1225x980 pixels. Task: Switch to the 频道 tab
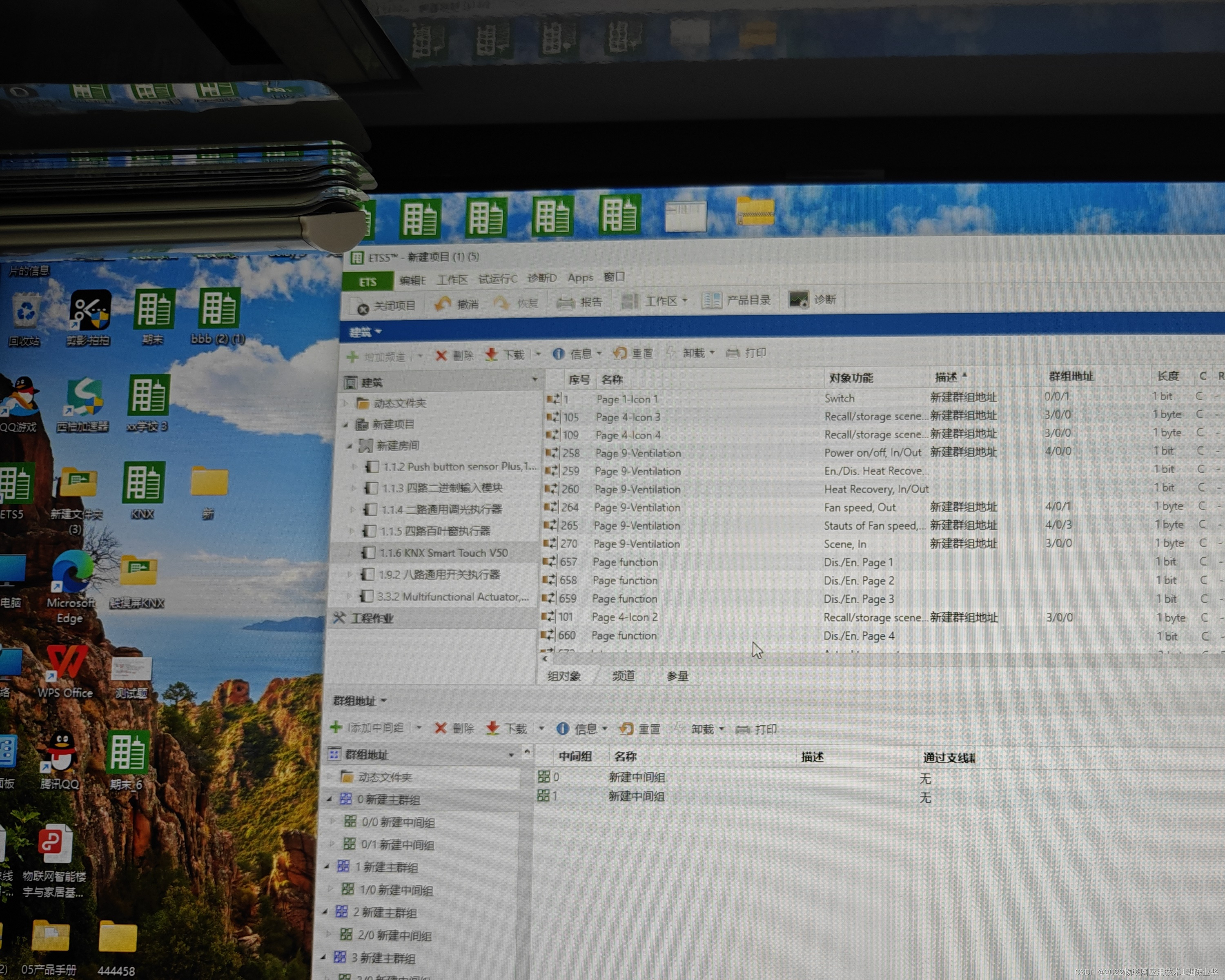(623, 675)
